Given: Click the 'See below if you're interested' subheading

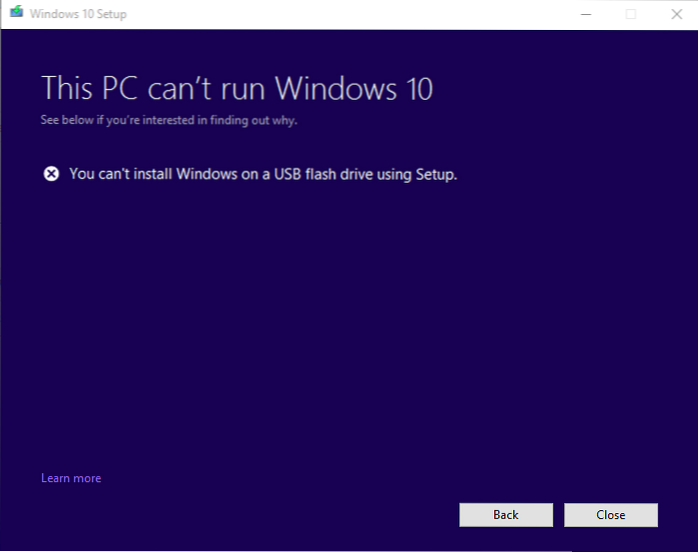Looking at the screenshot, I should click(169, 121).
